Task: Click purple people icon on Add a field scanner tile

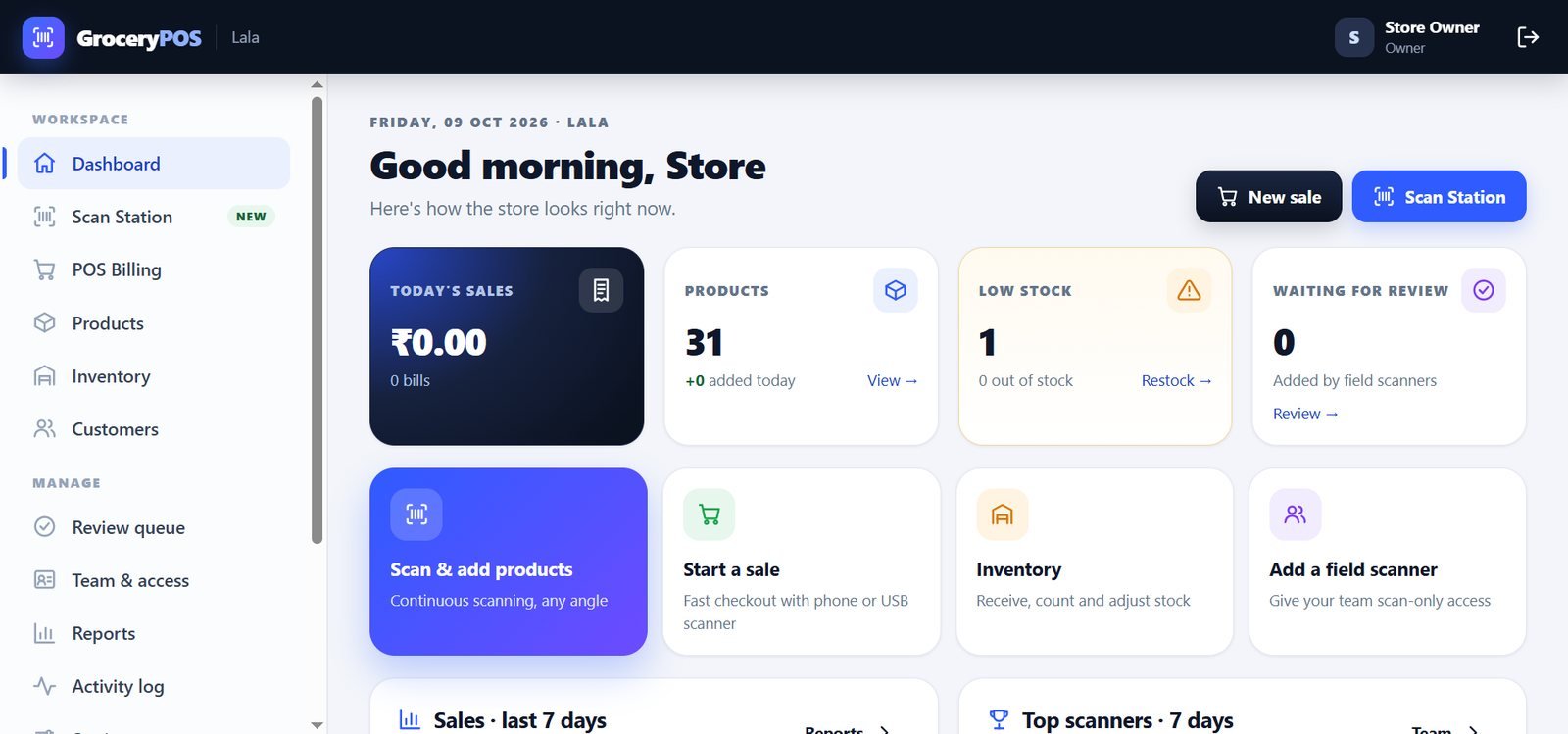Action: [x=1296, y=514]
